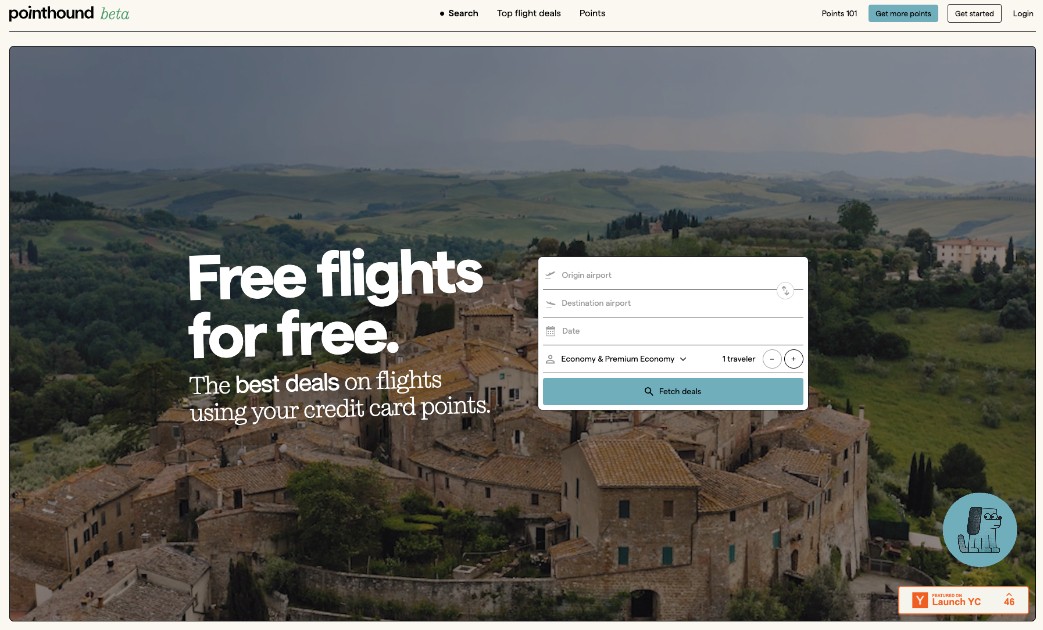The image size is (1043, 630).
Task: Click the Get more points button
Action: click(903, 13)
